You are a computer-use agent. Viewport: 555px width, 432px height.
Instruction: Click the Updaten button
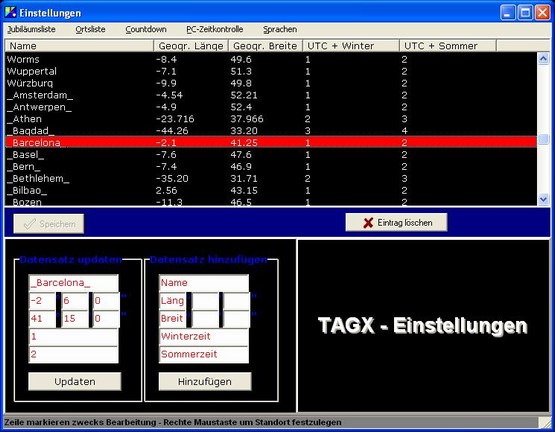point(75,381)
